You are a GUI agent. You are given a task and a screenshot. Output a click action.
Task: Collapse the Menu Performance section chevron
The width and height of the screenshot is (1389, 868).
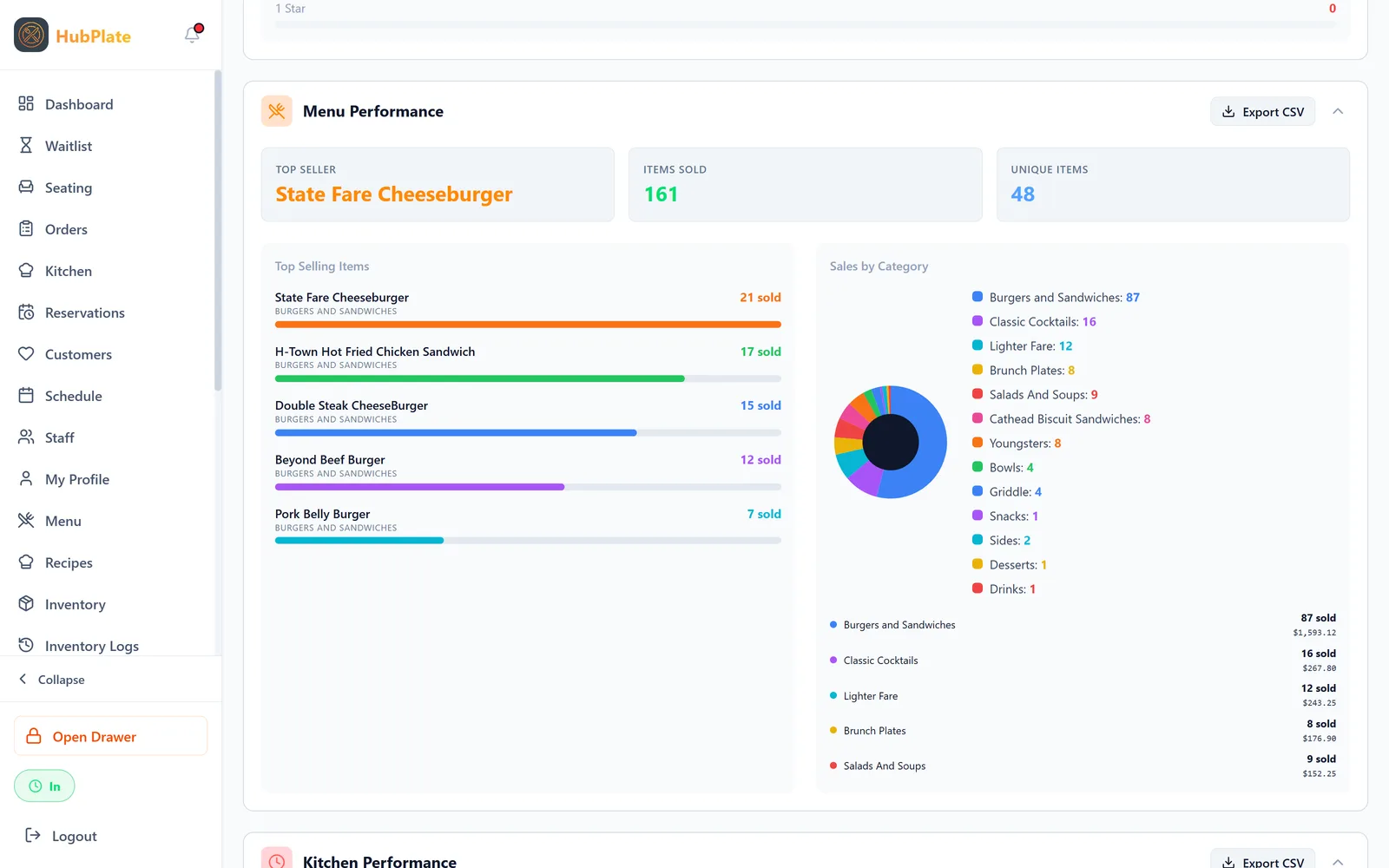pos(1338,111)
